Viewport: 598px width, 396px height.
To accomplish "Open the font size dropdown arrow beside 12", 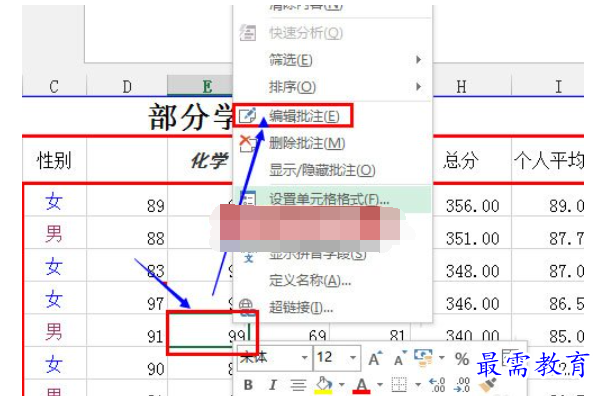I will (x=353, y=358).
